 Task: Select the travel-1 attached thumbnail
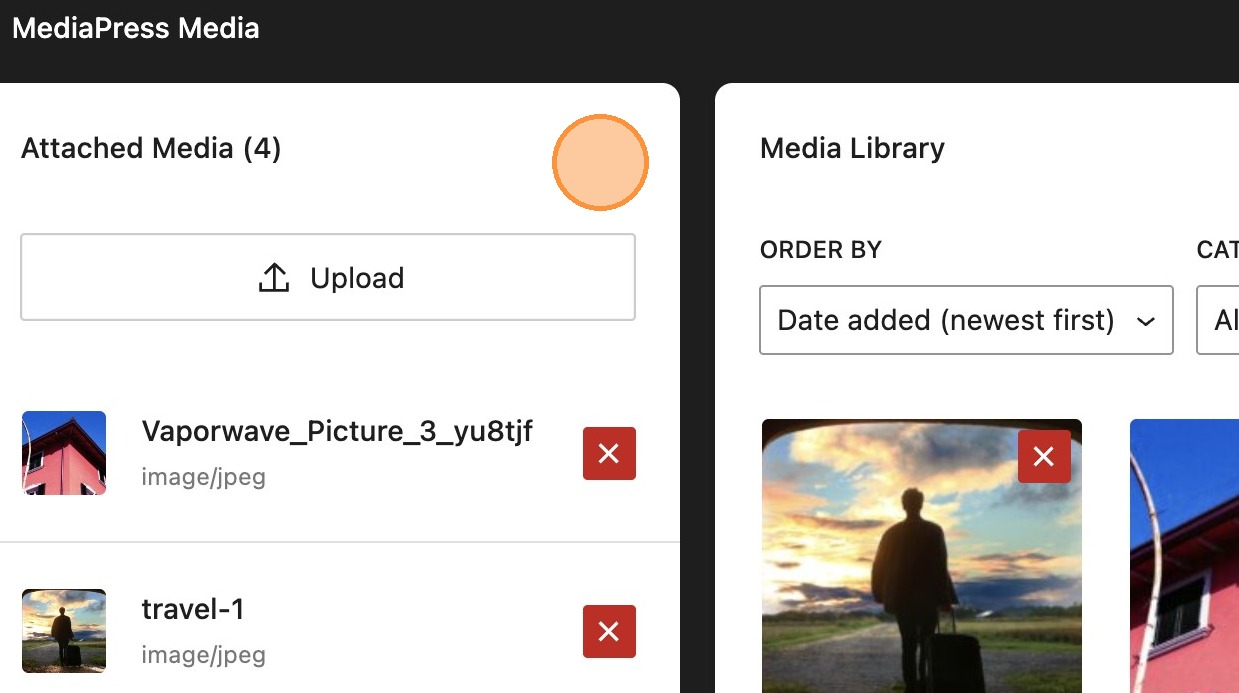(x=64, y=630)
